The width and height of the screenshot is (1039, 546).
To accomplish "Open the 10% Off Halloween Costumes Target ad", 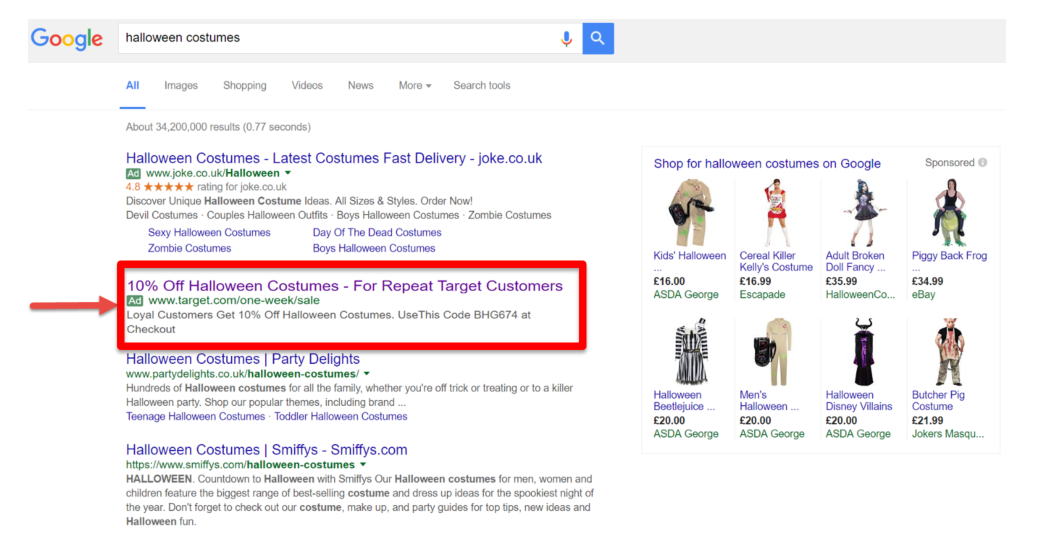I will (345, 286).
